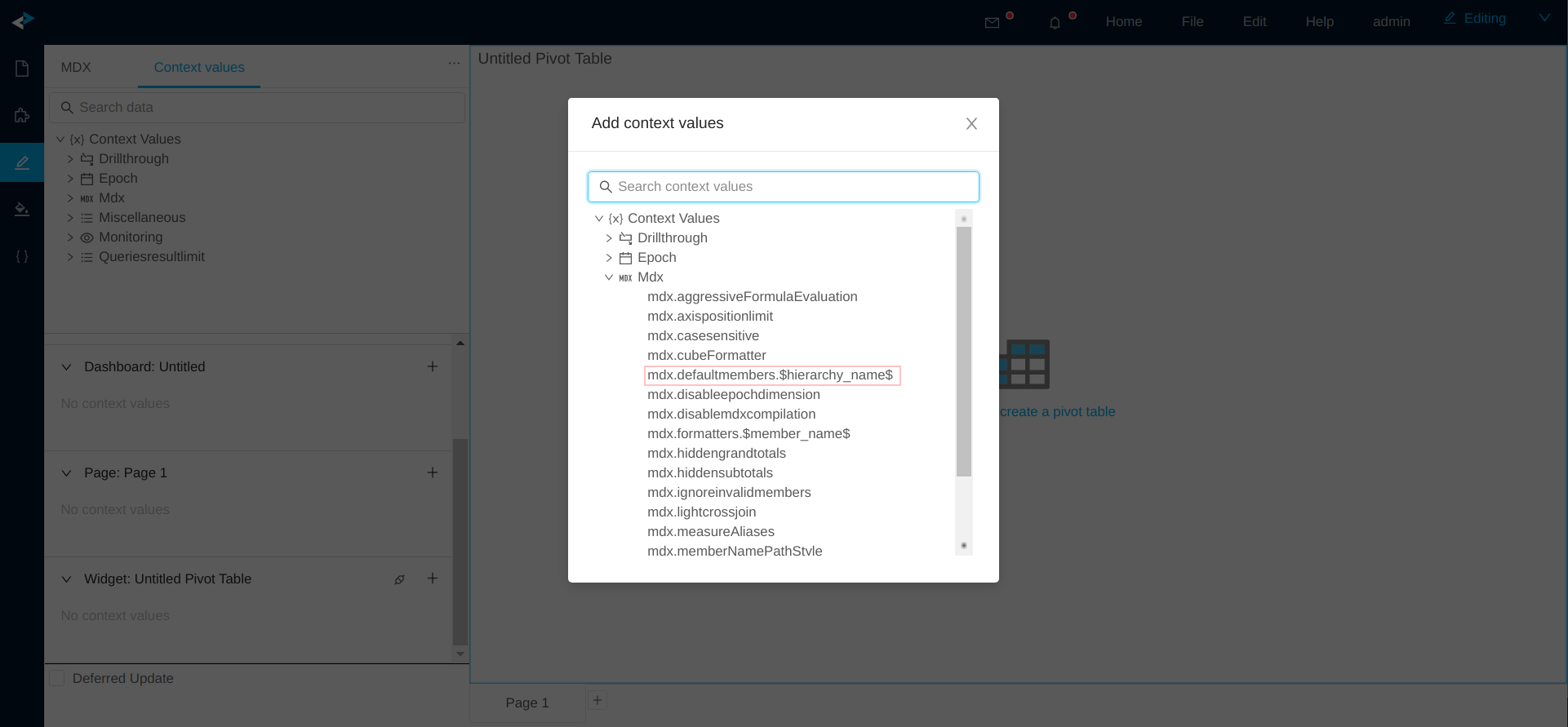Expand the Drillthrough node in dialog

[609, 238]
